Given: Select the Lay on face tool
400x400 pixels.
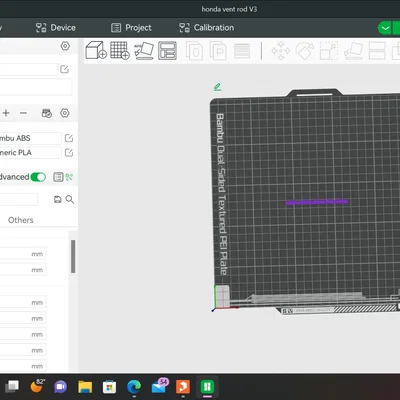Looking at the screenshot, I should [x=353, y=51].
